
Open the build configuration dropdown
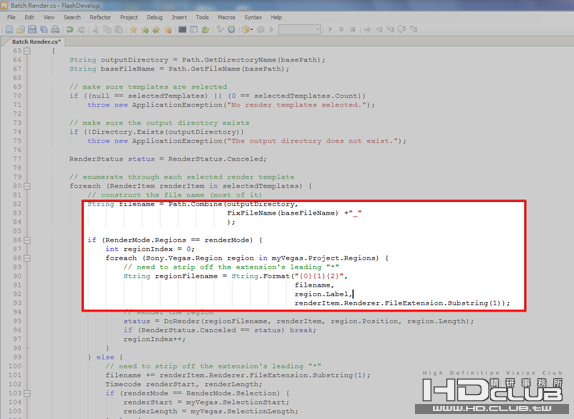point(299,29)
